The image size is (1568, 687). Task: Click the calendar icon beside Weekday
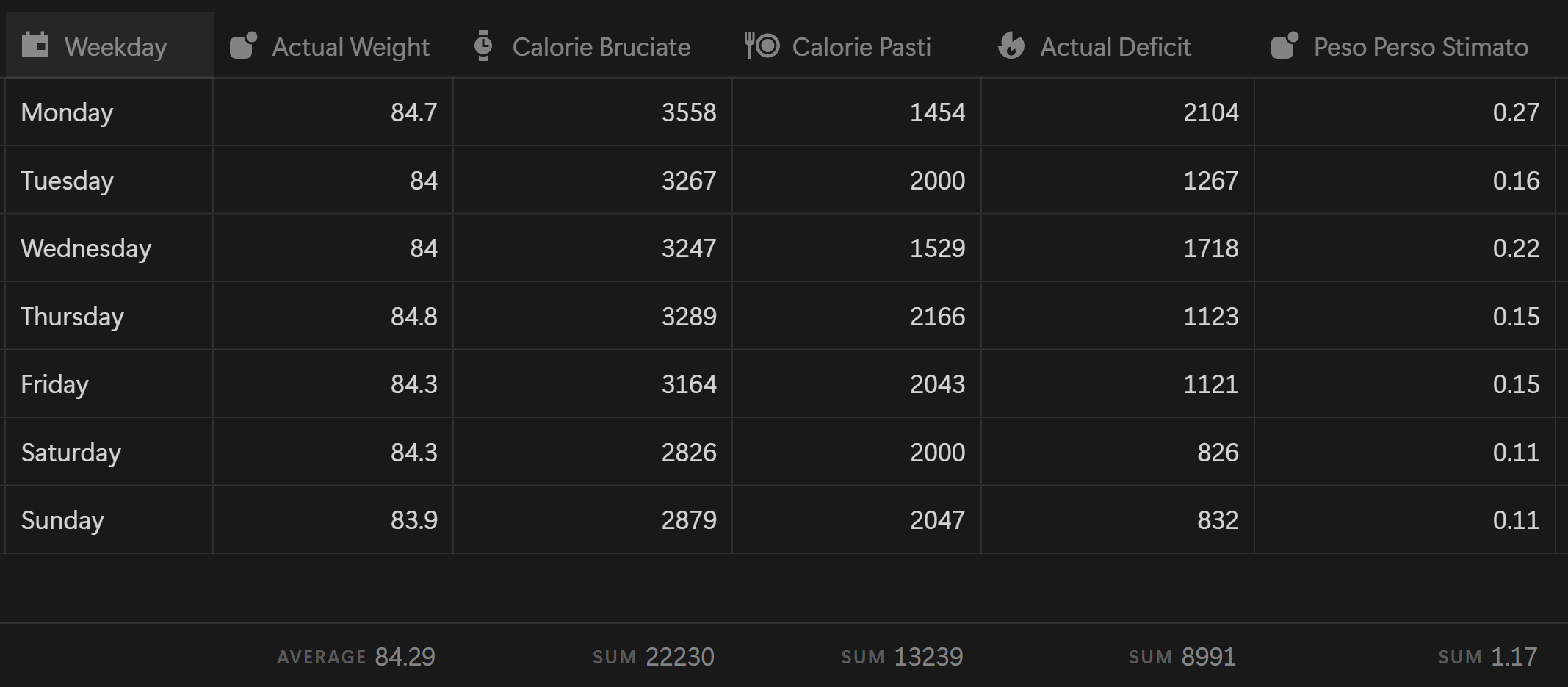(35, 46)
